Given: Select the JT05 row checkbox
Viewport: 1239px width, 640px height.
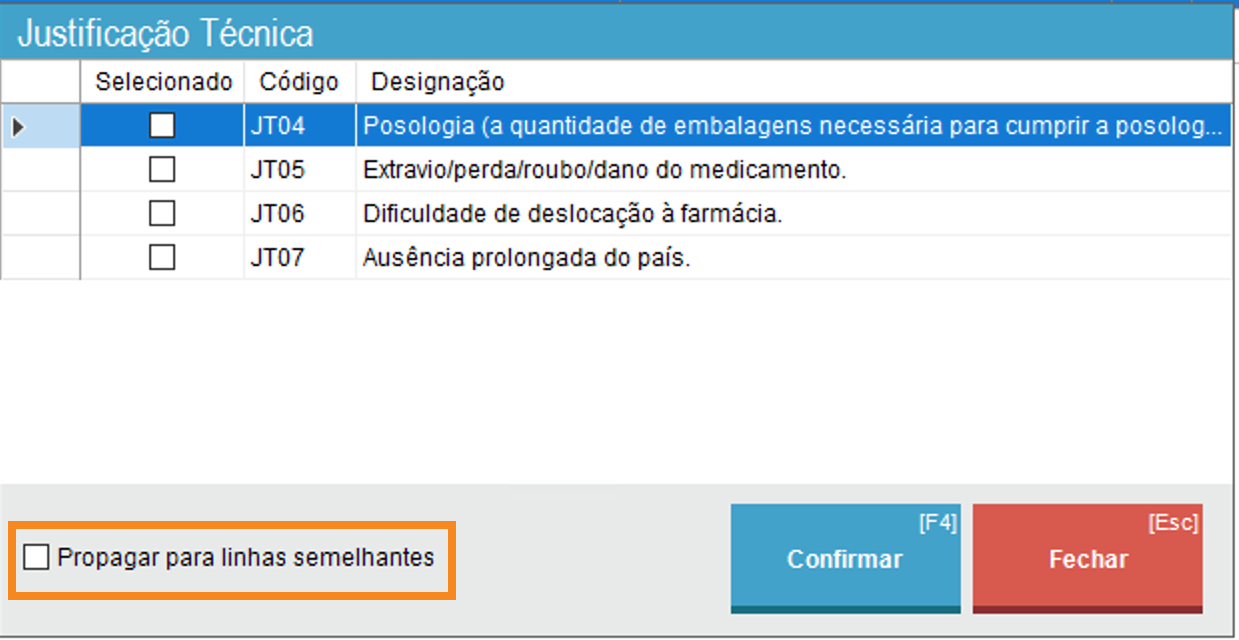Looking at the screenshot, I should 161,170.
